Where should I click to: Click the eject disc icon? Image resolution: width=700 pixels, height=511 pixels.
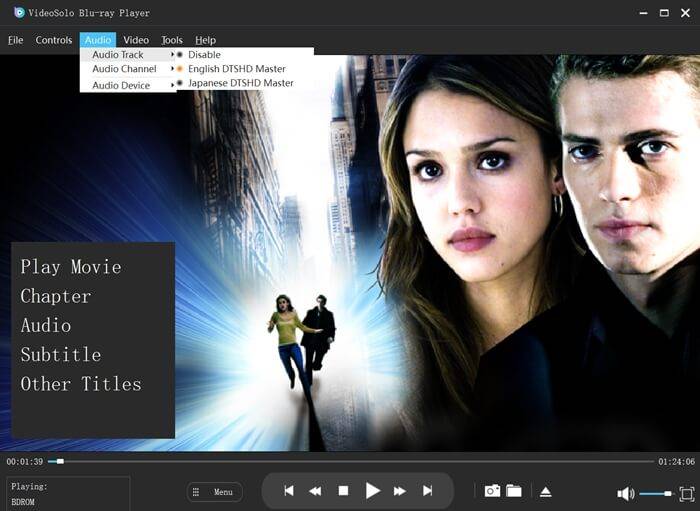tap(546, 492)
